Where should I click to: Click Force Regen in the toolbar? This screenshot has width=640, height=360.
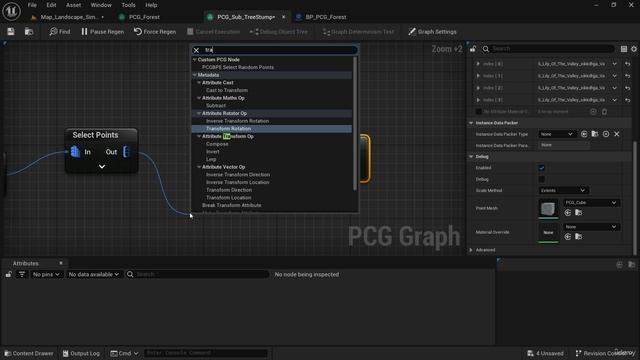[x=155, y=31]
